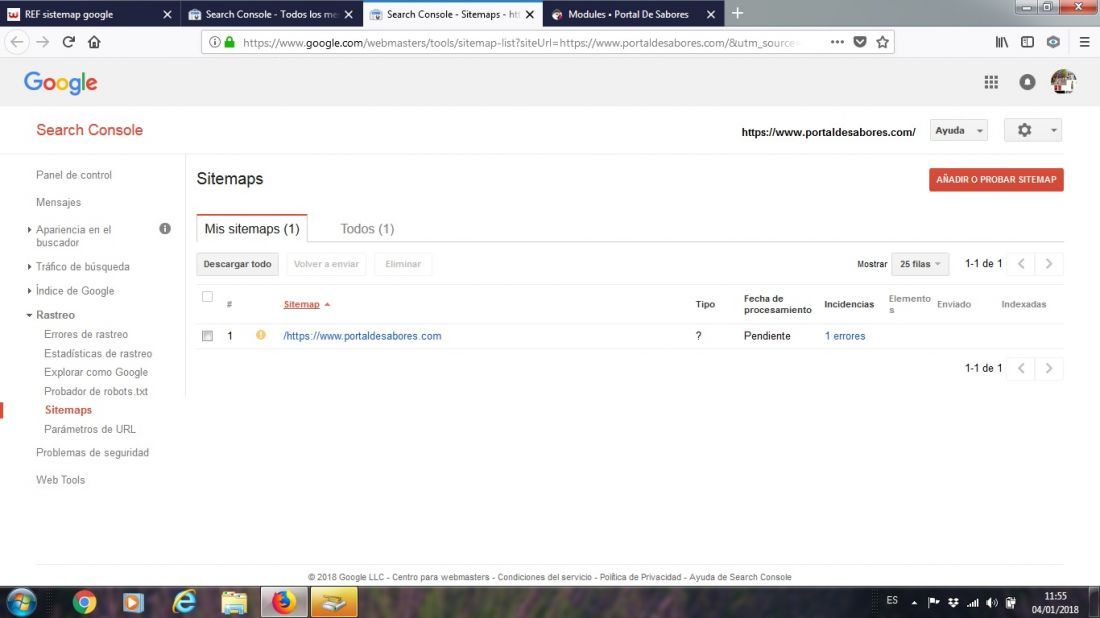The height and width of the screenshot is (618, 1100).
Task: Click the Google logo
Action: (60, 83)
